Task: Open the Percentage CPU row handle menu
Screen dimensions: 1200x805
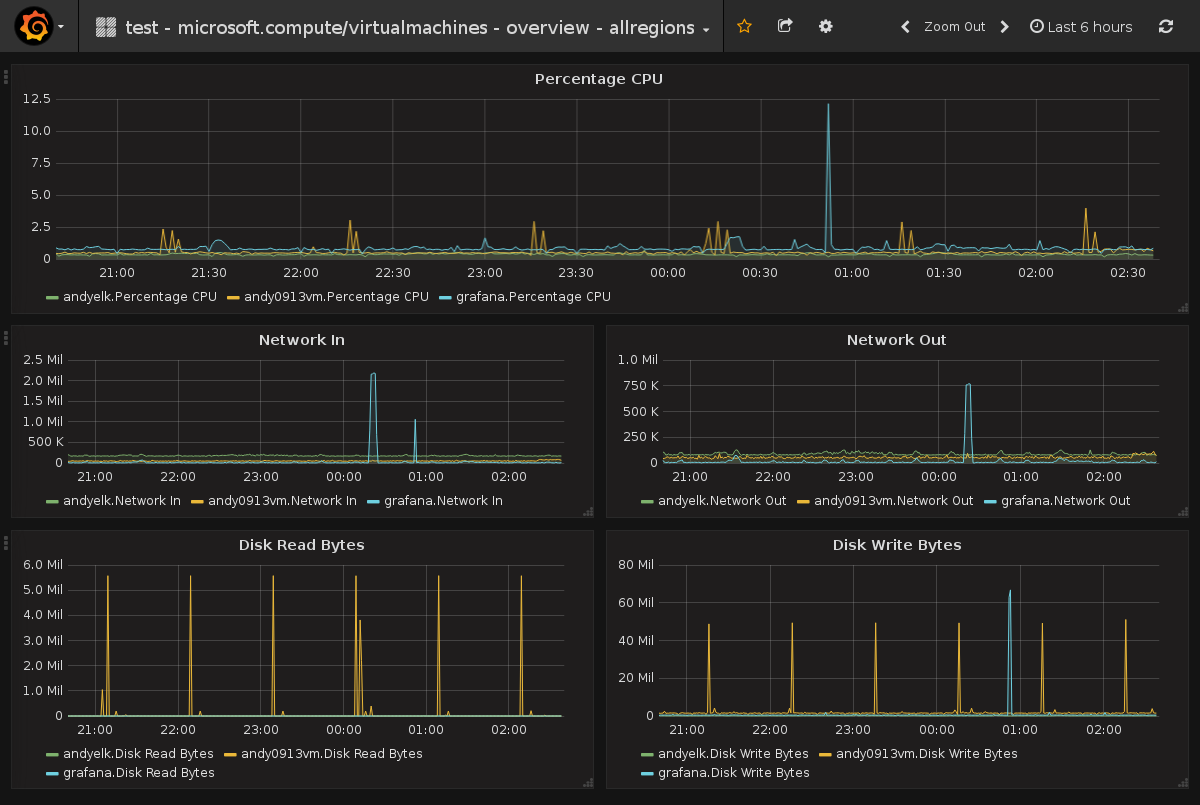Action: pyautogui.click(x=6, y=76)
